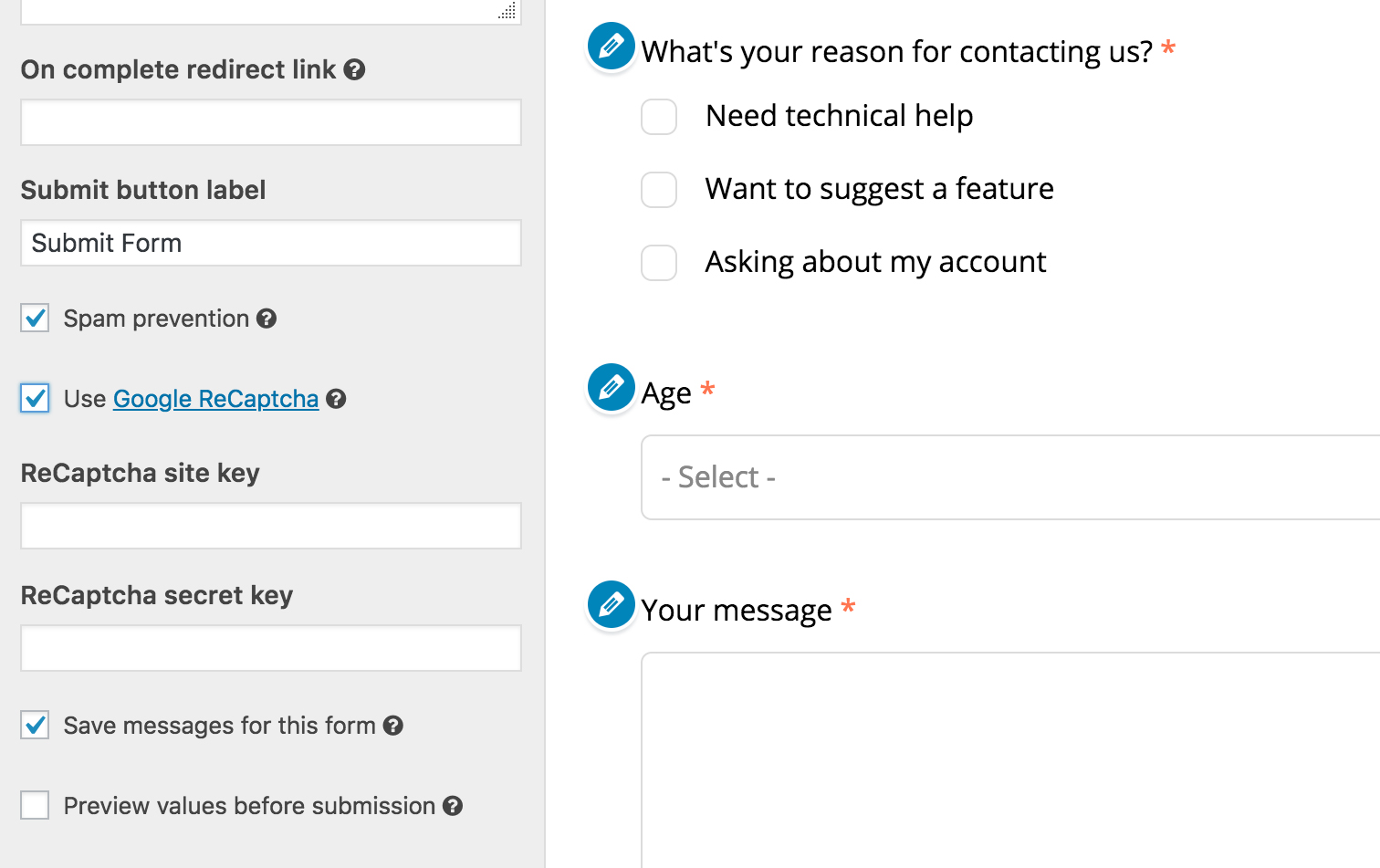The height and width of the screenshot is (868, 1380).
Task: Follow the Google ReCaptcha link
Action: (x=216, y=399)
